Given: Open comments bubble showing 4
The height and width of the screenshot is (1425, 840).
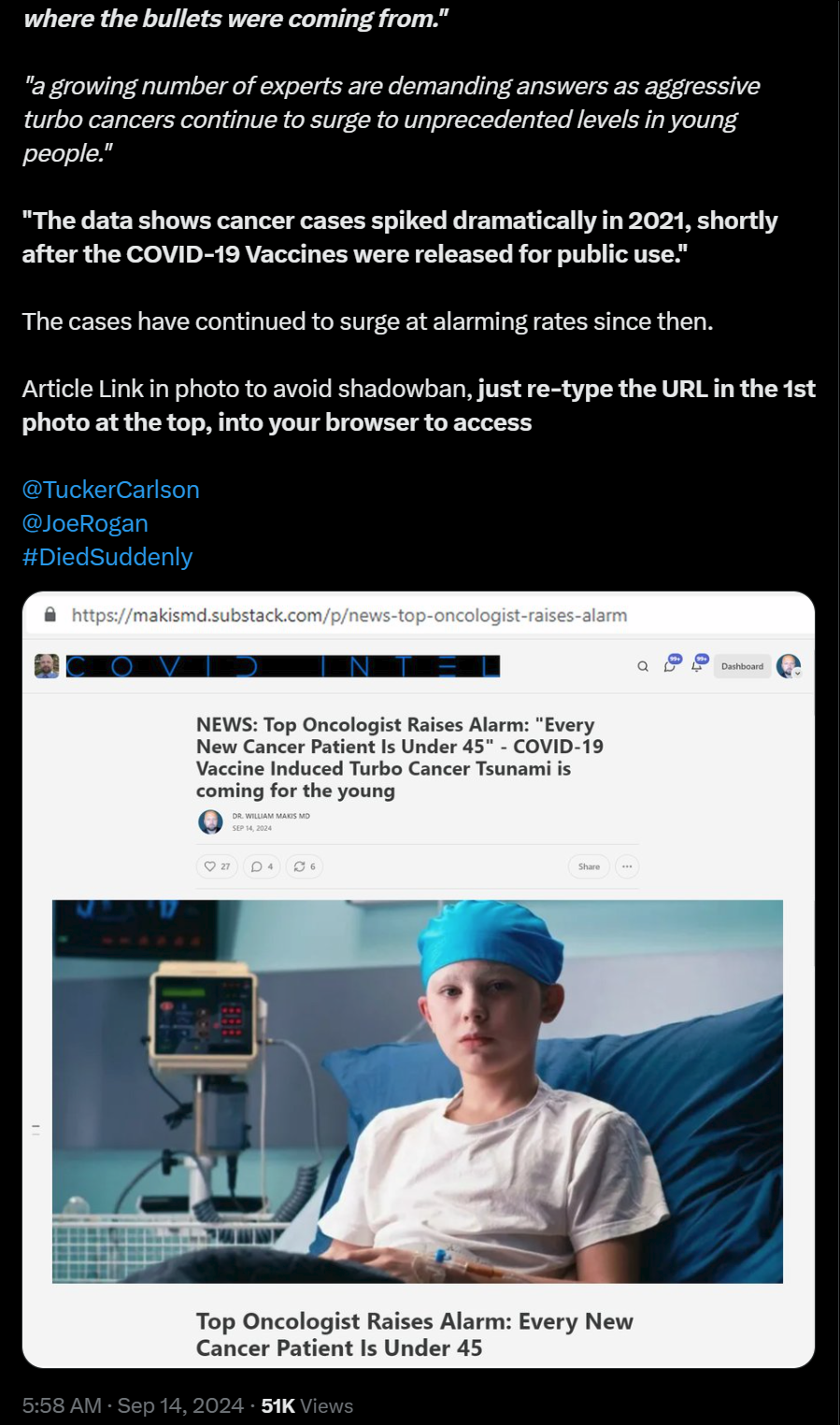Looking at the screenshot, I should 262,866.
